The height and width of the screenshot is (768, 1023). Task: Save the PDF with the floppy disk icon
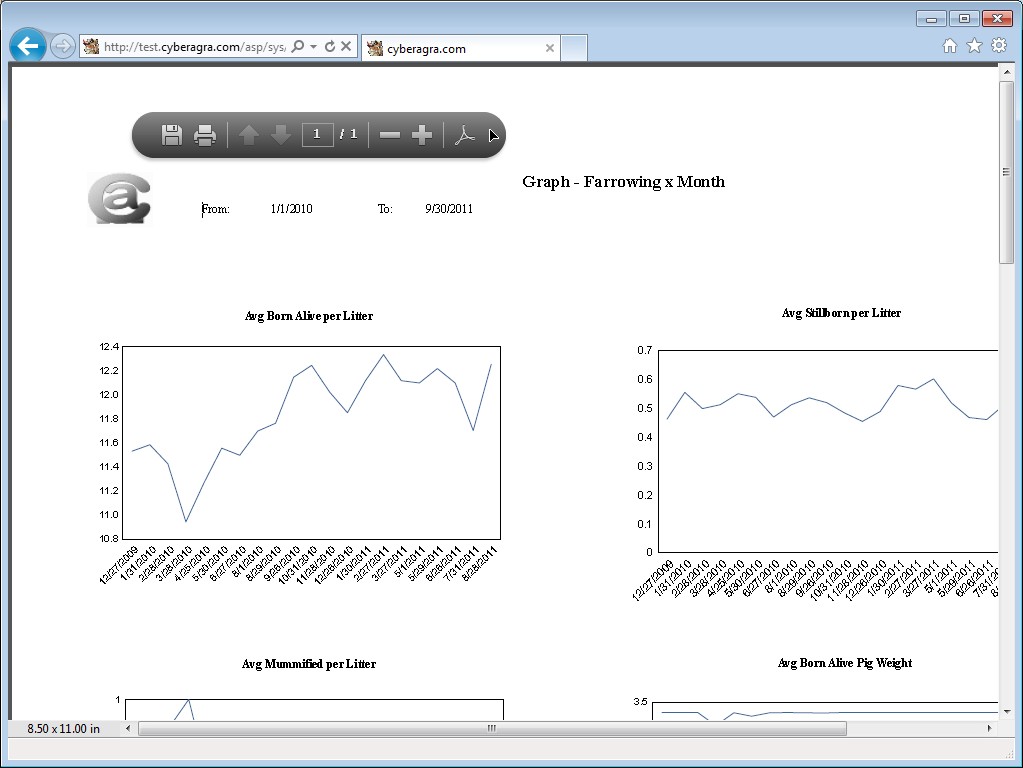pos(172,135)
